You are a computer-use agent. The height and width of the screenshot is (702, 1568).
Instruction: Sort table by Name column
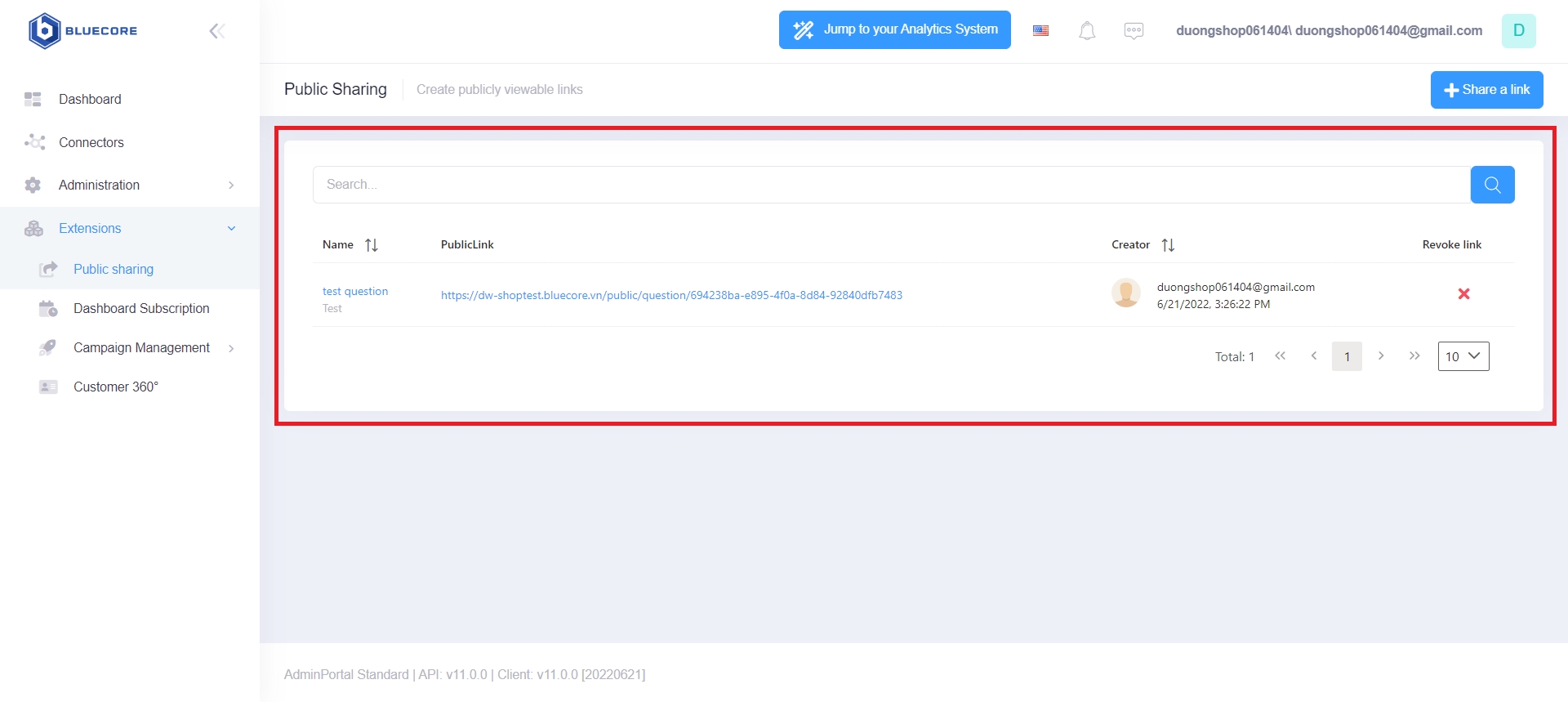click(x=372, y=245)
